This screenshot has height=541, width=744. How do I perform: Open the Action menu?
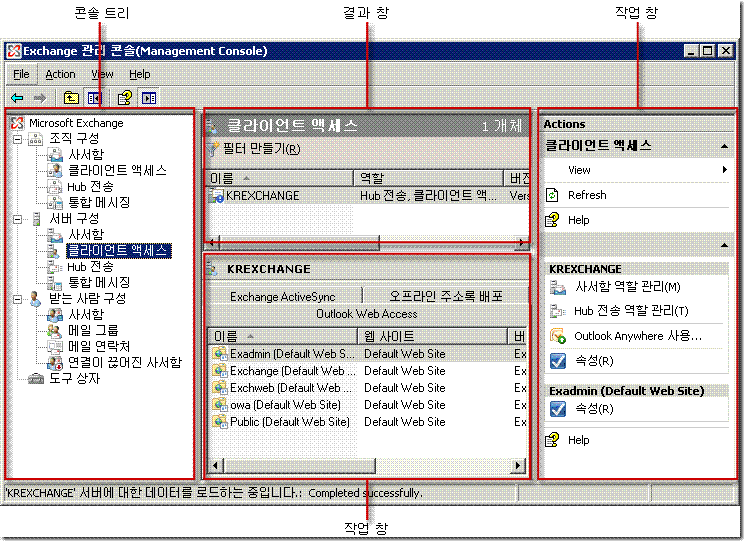click(x=60, y=75)
